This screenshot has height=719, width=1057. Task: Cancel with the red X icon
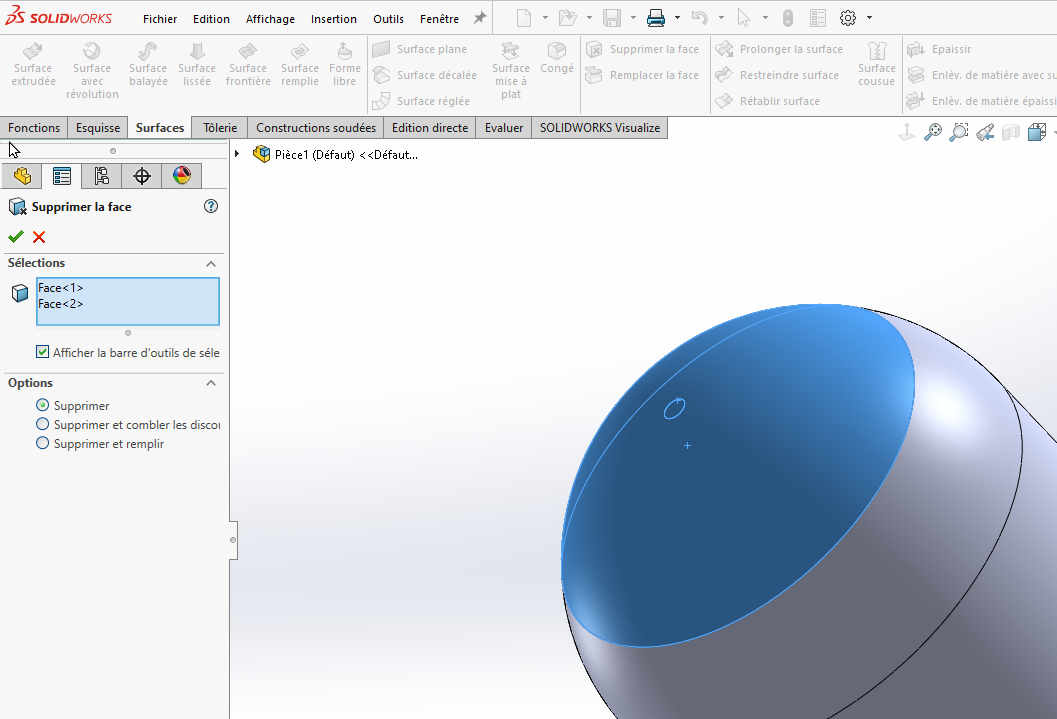click(39, 237)
